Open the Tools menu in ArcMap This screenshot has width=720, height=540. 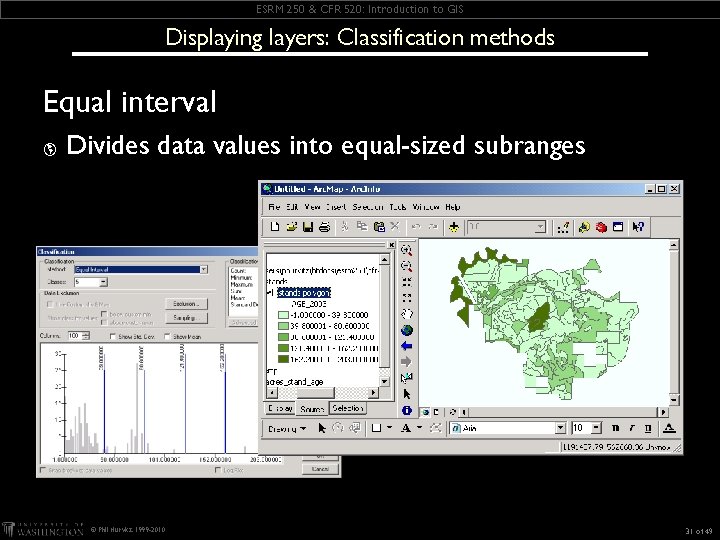pos(398,207)
